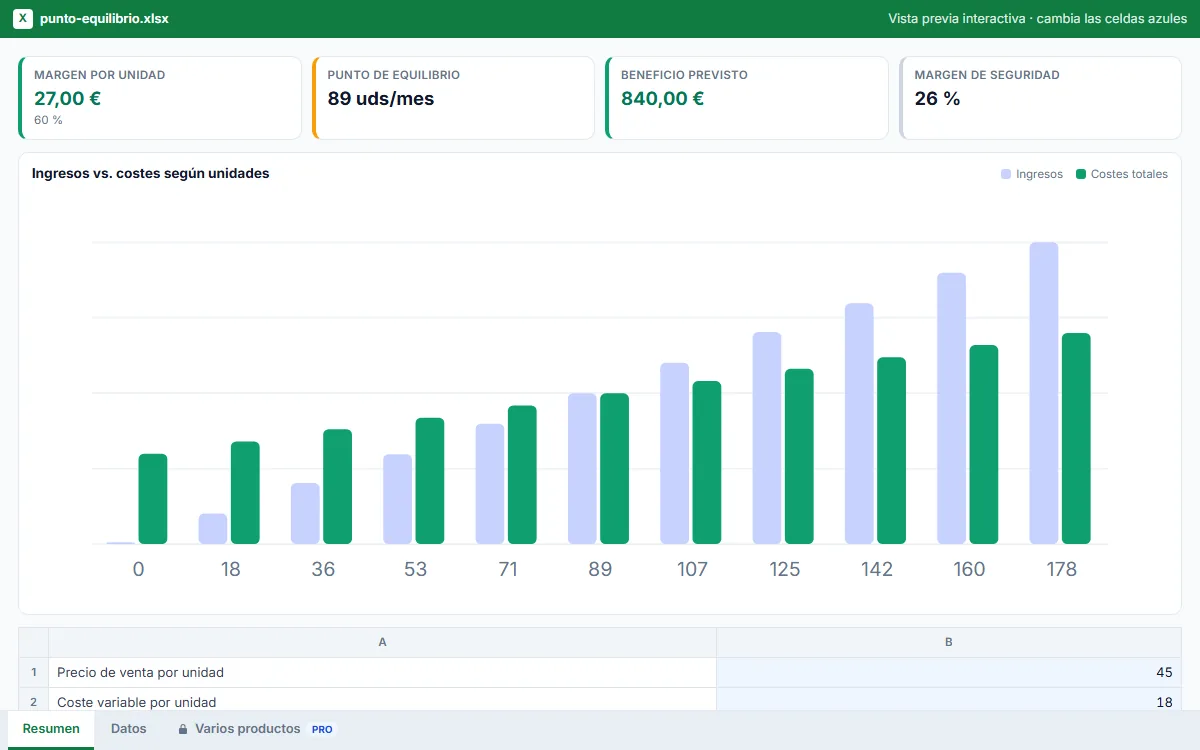Viewport: 1200px width, 750px height.
Task: Click the Ingresos bar at 89 units
Action: [582, 468]
